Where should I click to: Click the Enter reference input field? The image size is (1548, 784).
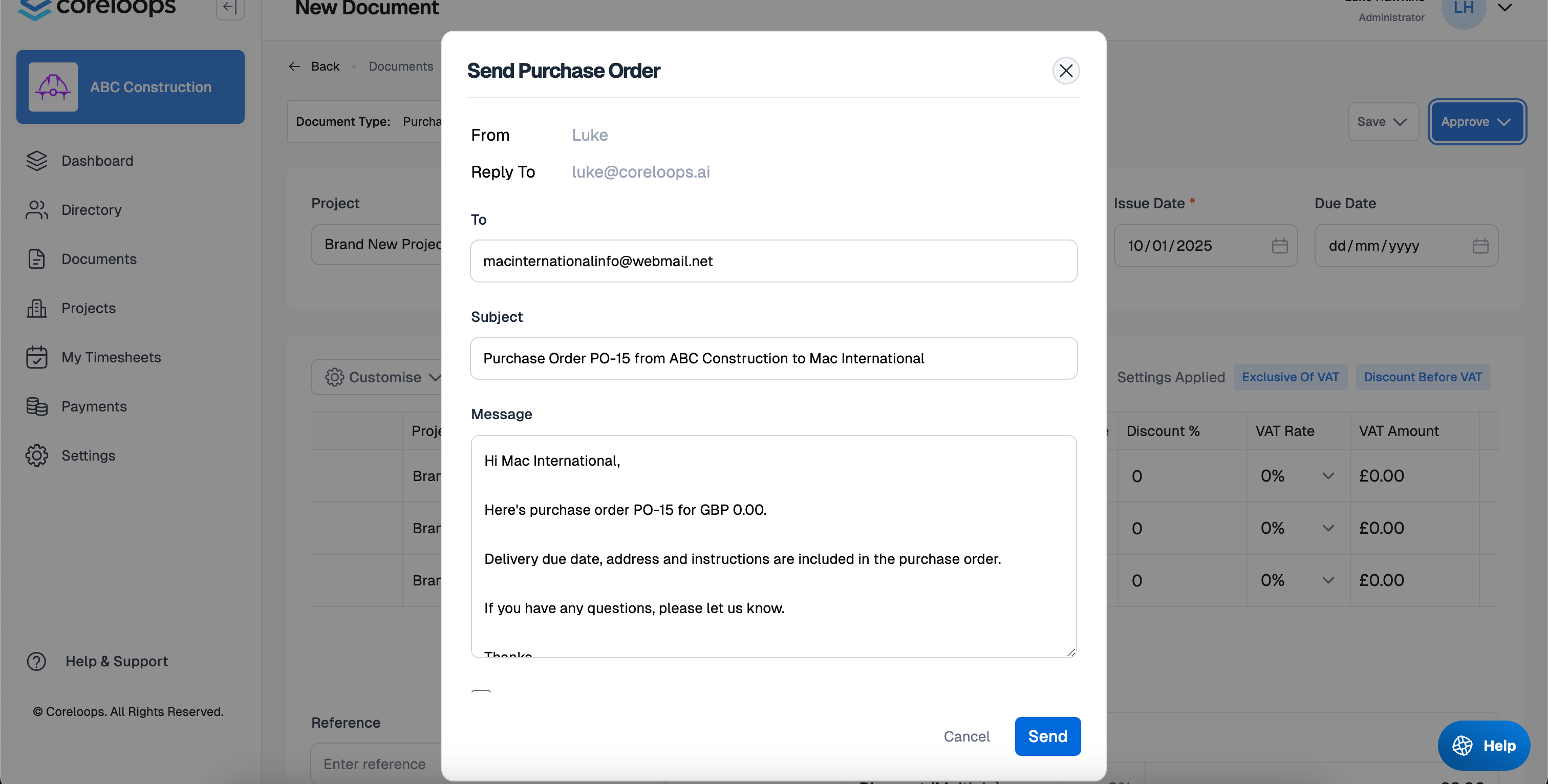[x=377, y=764]
